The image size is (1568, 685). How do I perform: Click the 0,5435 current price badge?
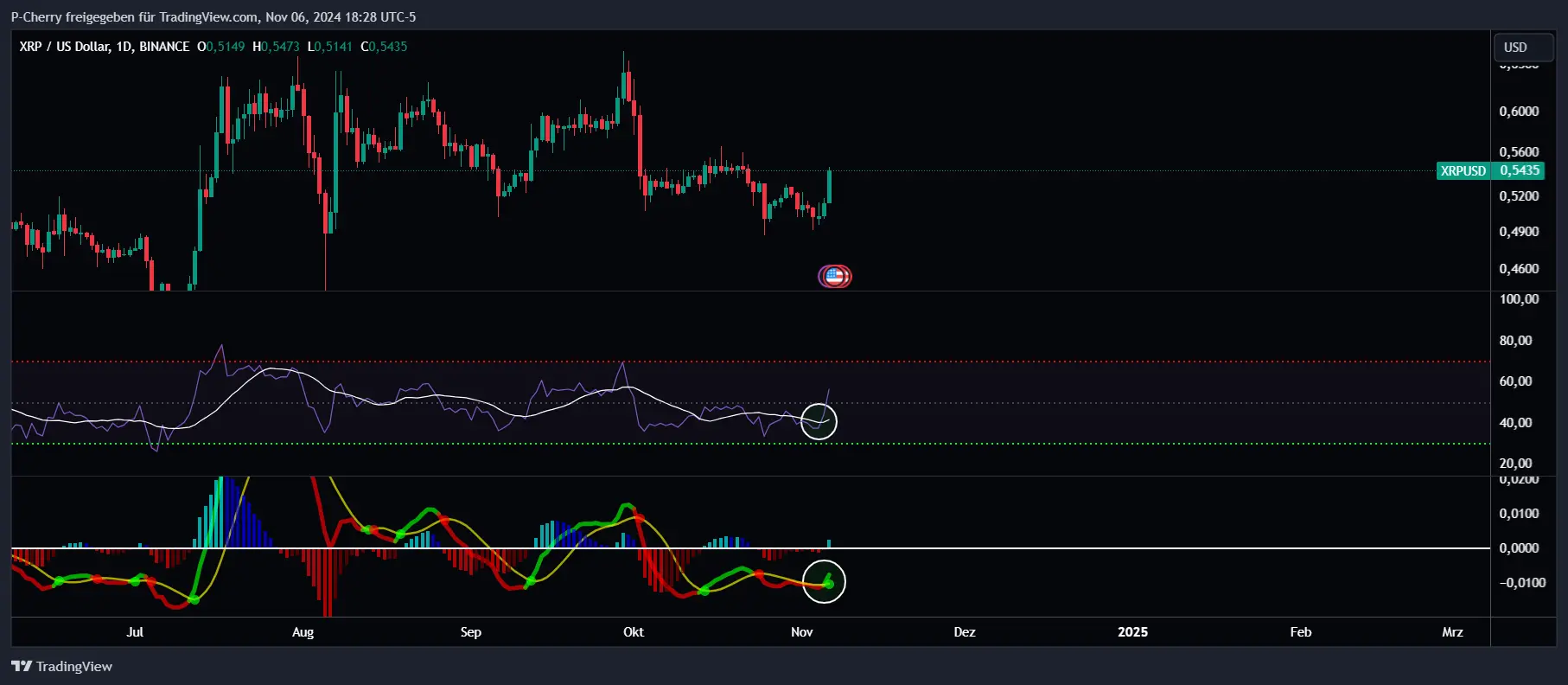tap(1520, 170)
